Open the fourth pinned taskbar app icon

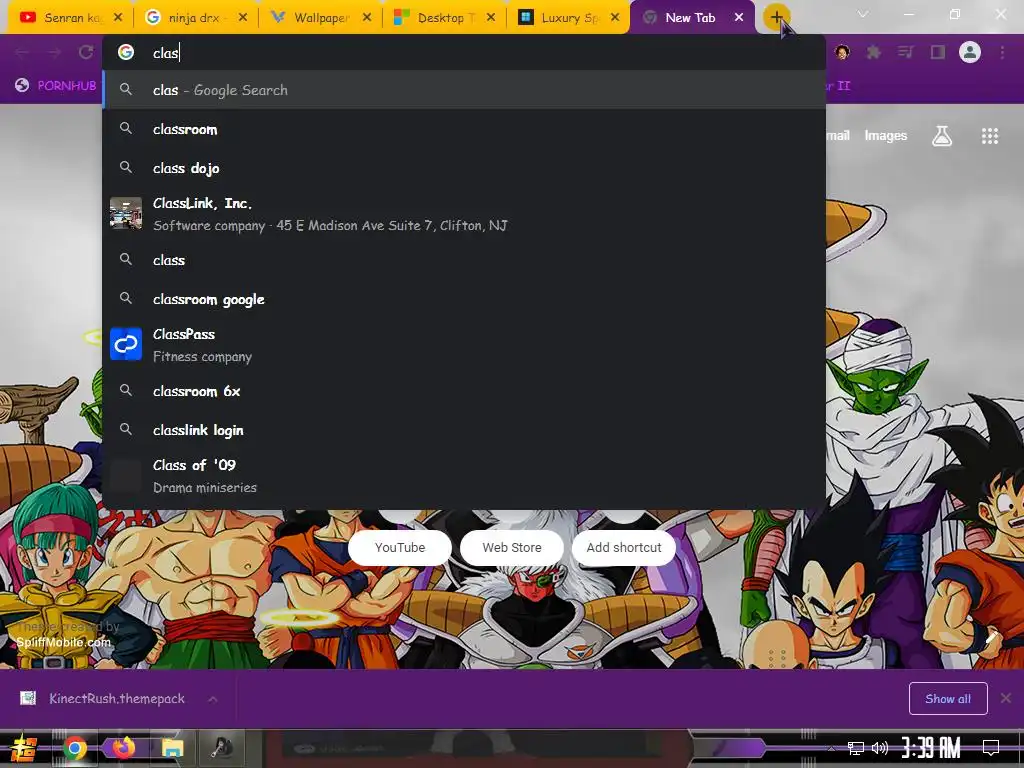point(222,748)
